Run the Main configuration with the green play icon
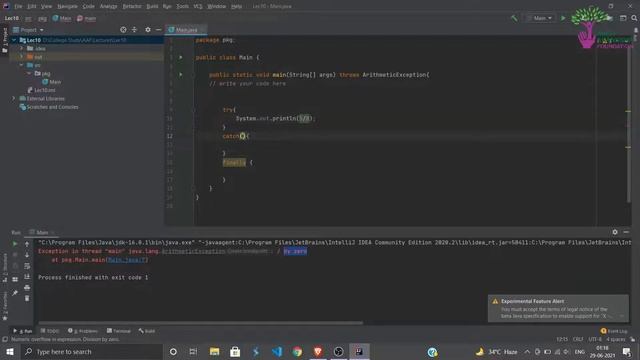This screenshot has height=360, width=640. (x=563, y=18)
